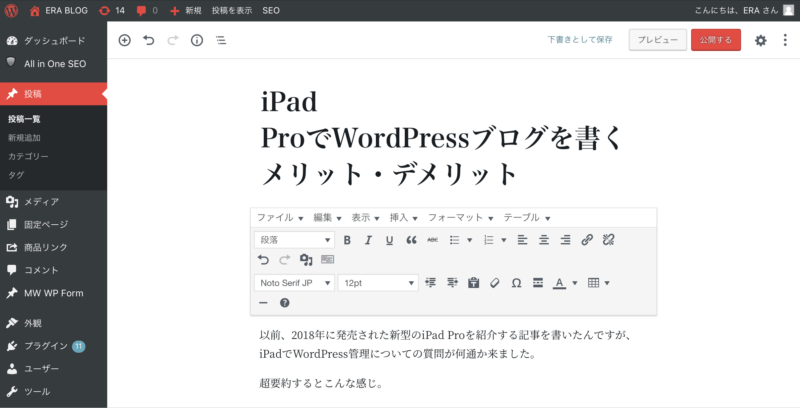Screen dimensions: 800x408
Task: Click undo in the top editor bar
Action: pos(148,40)
